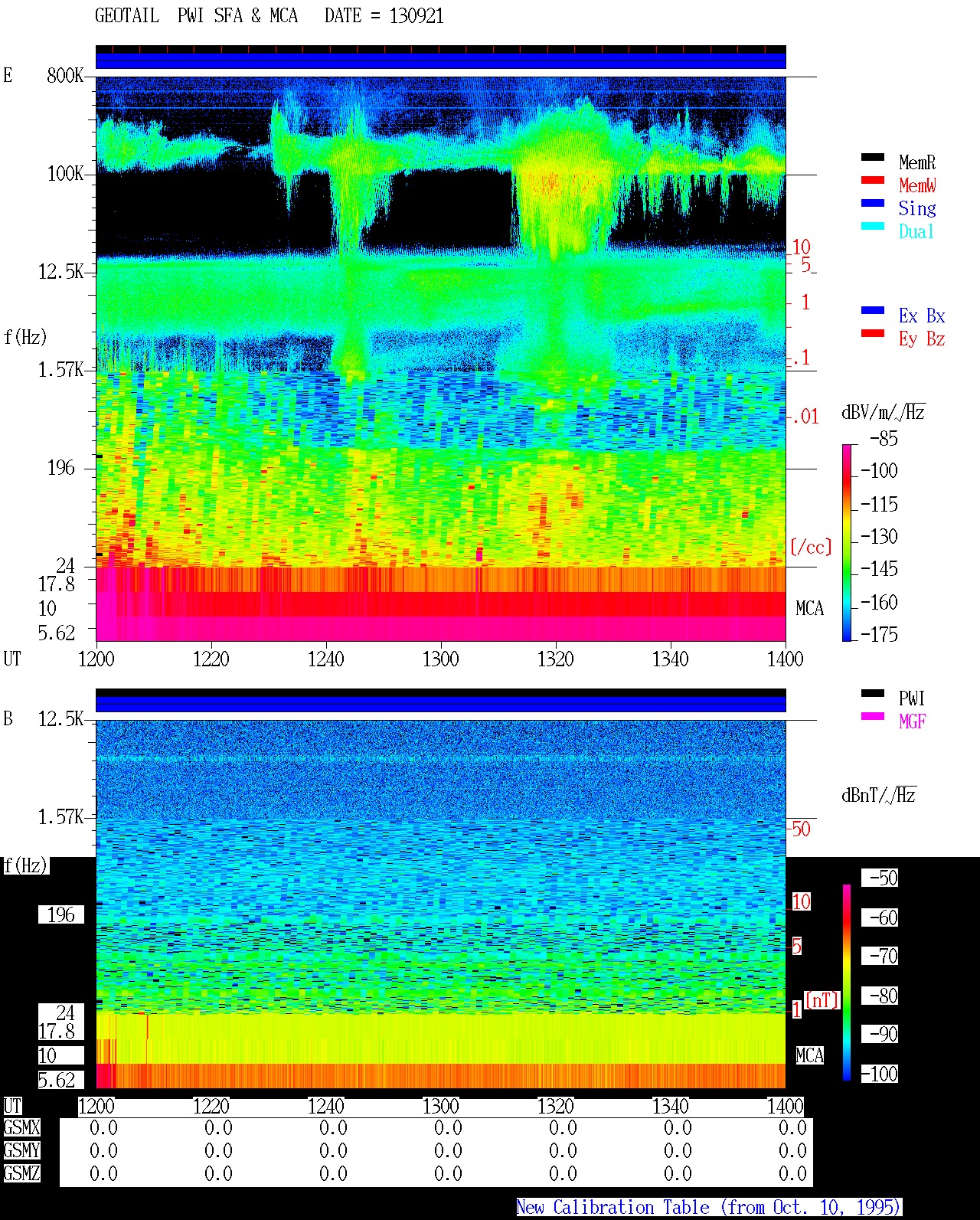Screen dimensions: 980x1220
Task: Pick the blue Sing legend swatch
Action: point(873,204)
